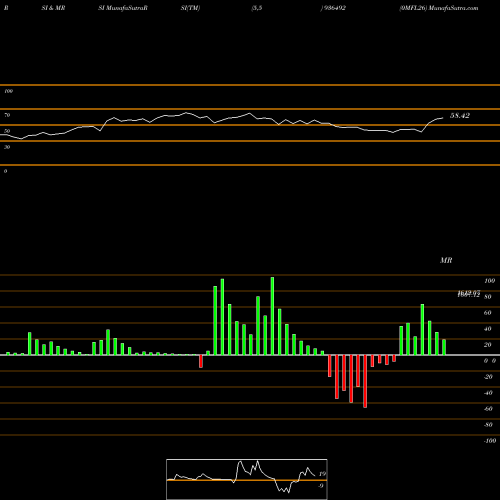
Task: Click the tallest green histogram bar
Action: click(x=272, y=316)
